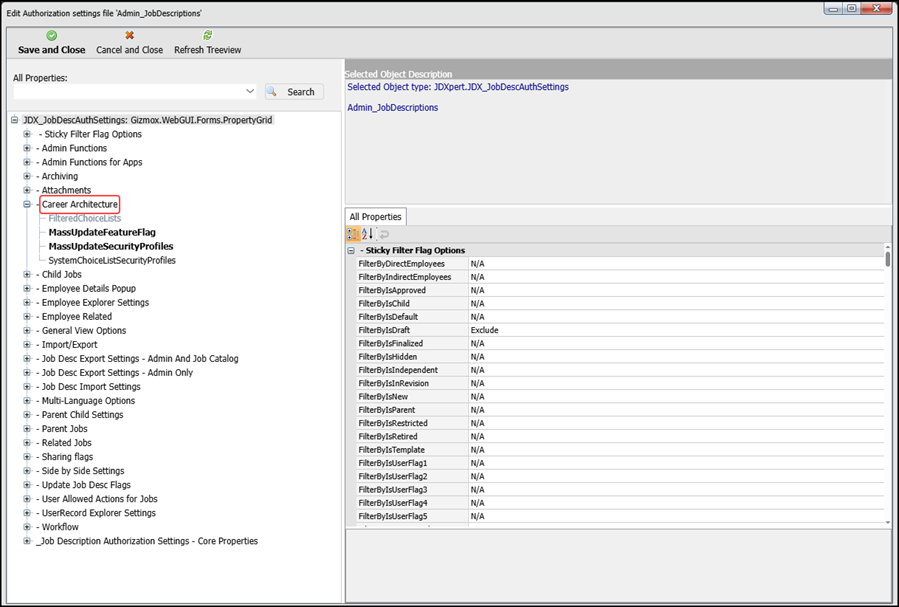Click the Refresh Treeview label
The image size is (899, 607).
(x=208, y=50)
